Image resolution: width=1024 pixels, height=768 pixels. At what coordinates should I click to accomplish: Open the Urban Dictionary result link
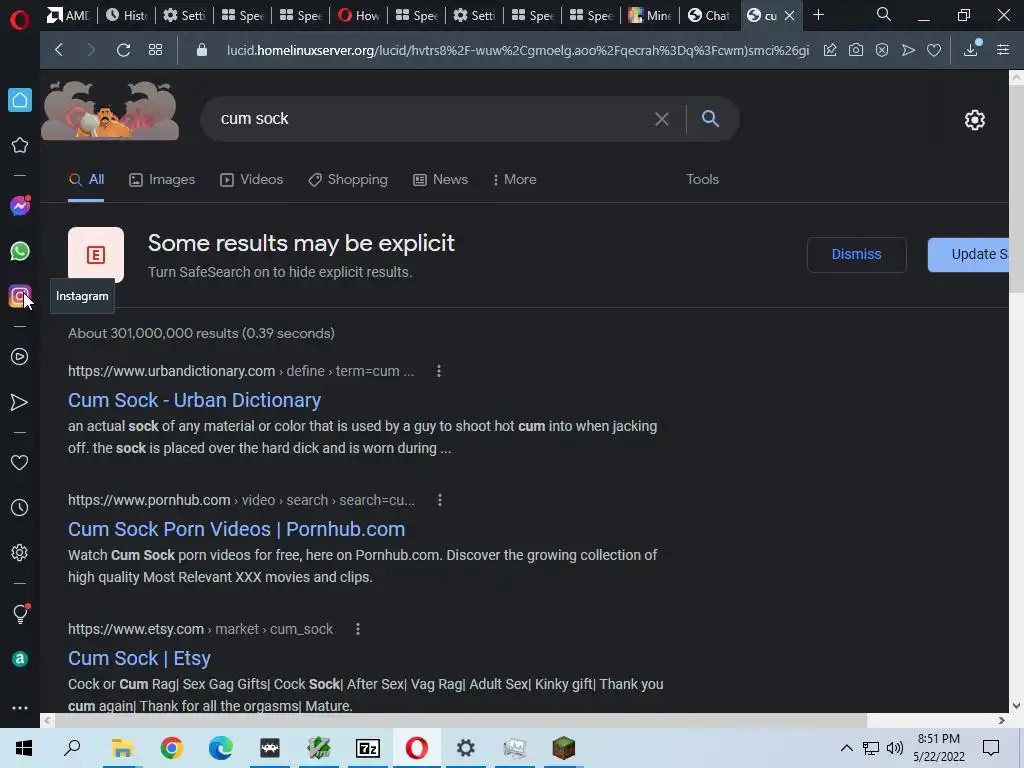coord(195,400)
